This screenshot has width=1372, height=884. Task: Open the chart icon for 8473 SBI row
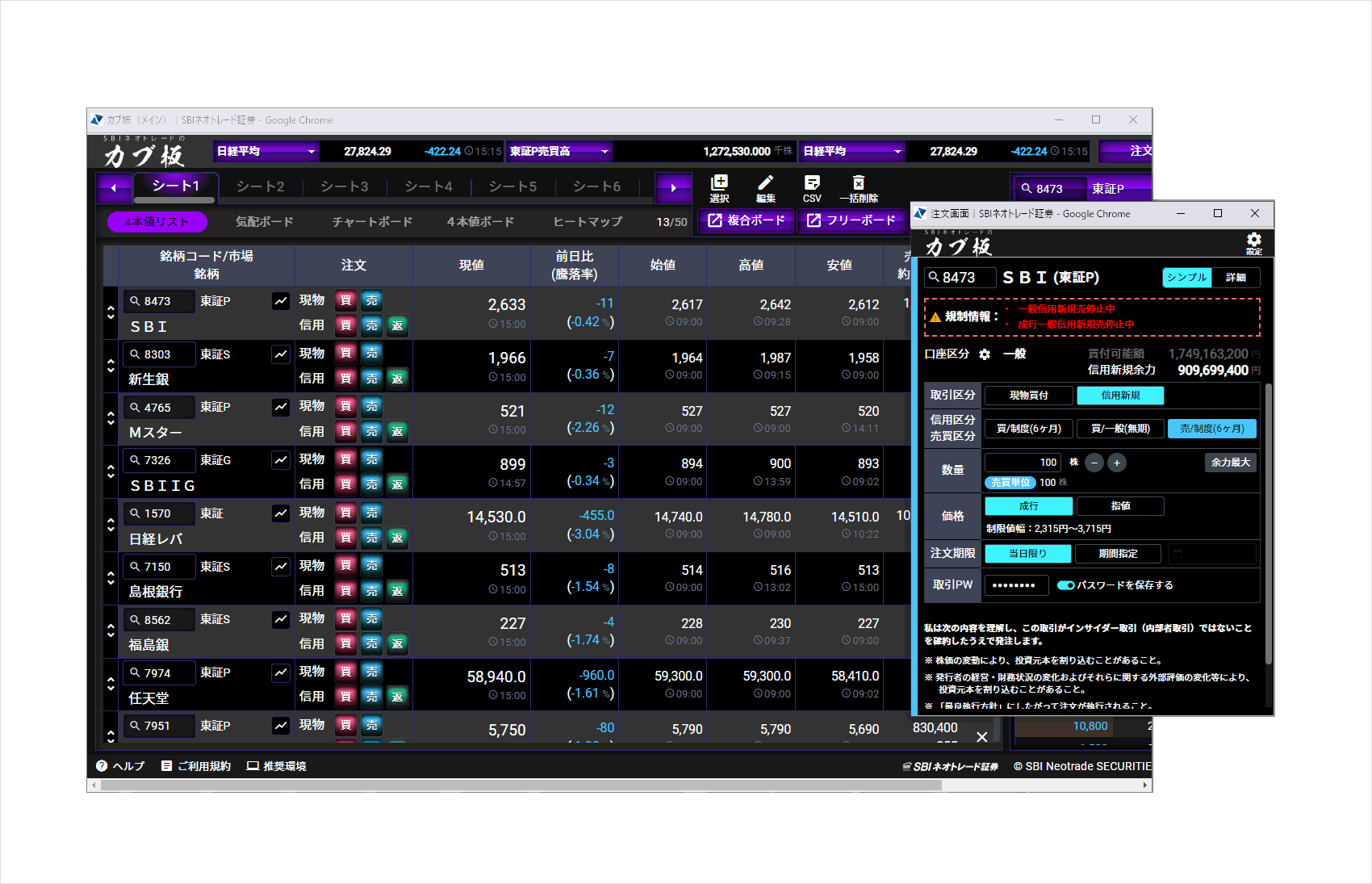[x=281, y=301]
